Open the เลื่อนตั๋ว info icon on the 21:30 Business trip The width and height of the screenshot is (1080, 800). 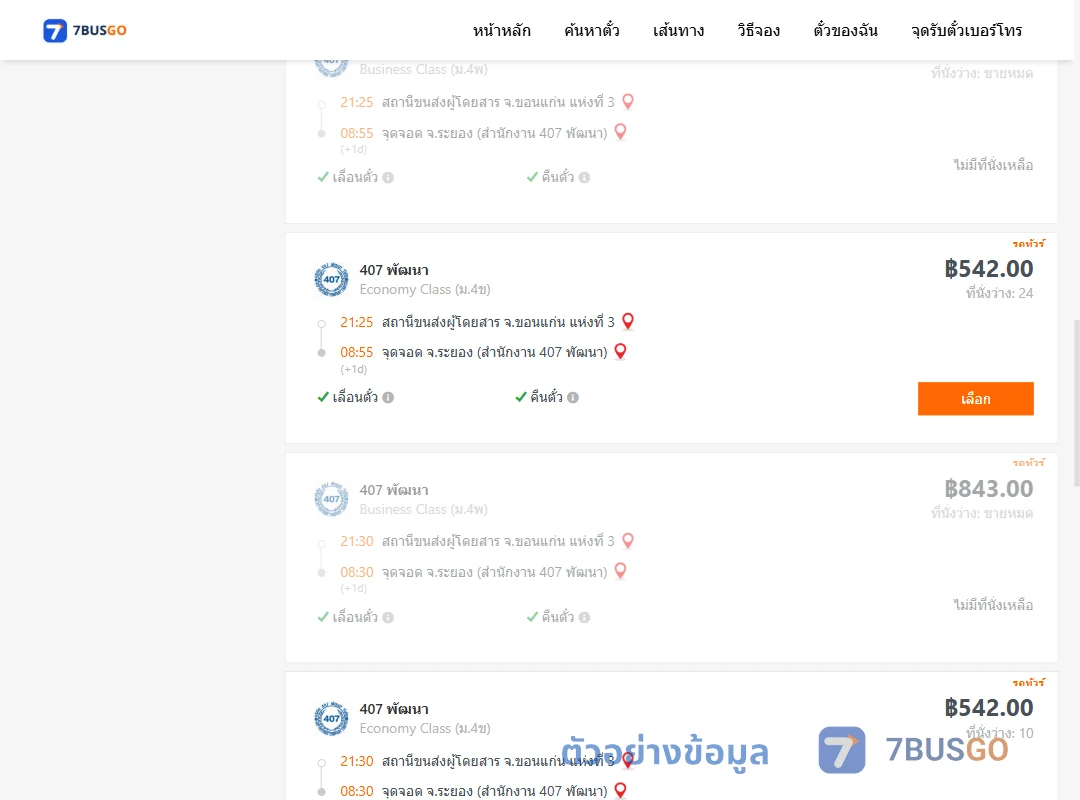tap(388, 617)
